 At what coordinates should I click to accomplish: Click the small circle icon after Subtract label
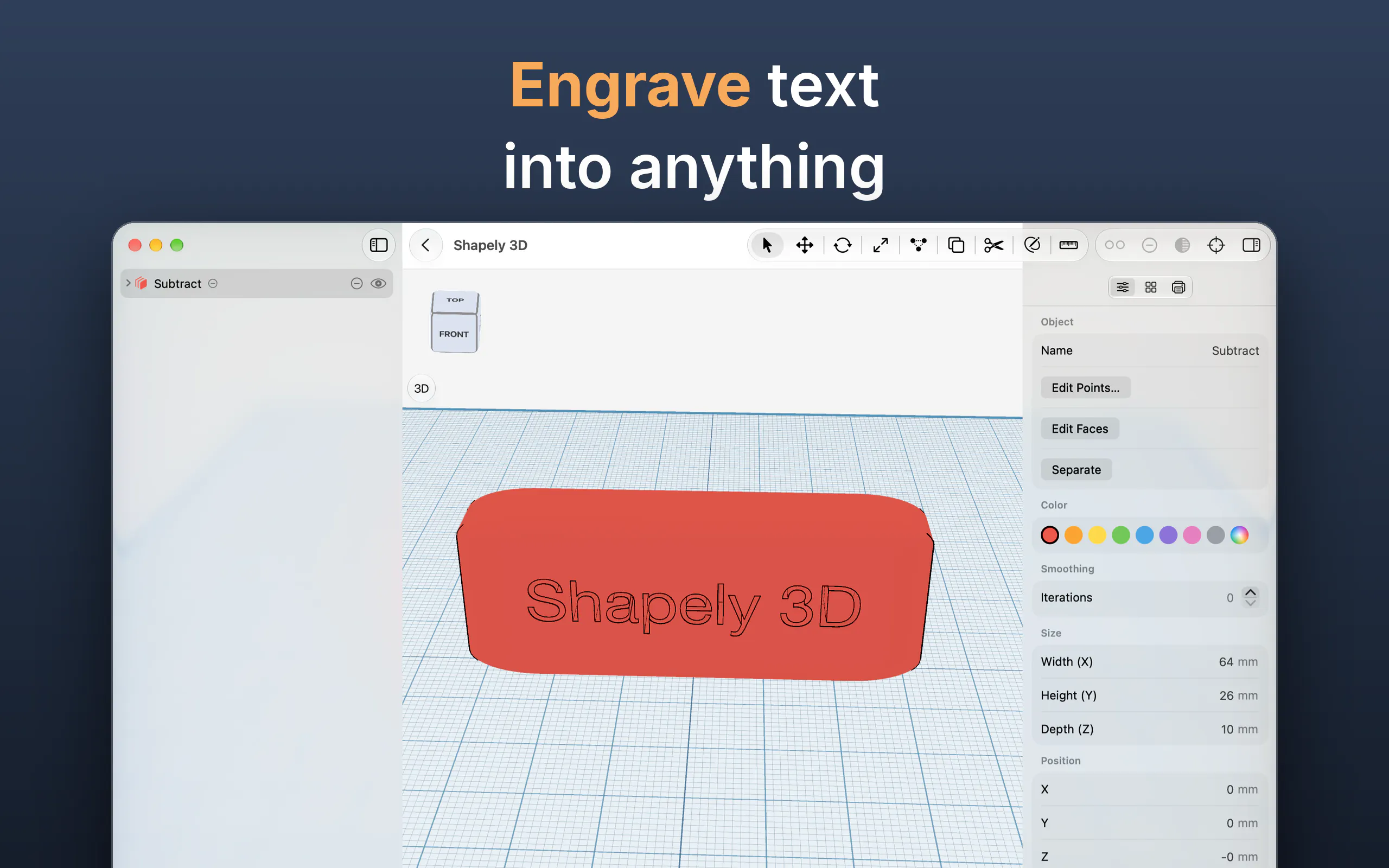(213, 284)
